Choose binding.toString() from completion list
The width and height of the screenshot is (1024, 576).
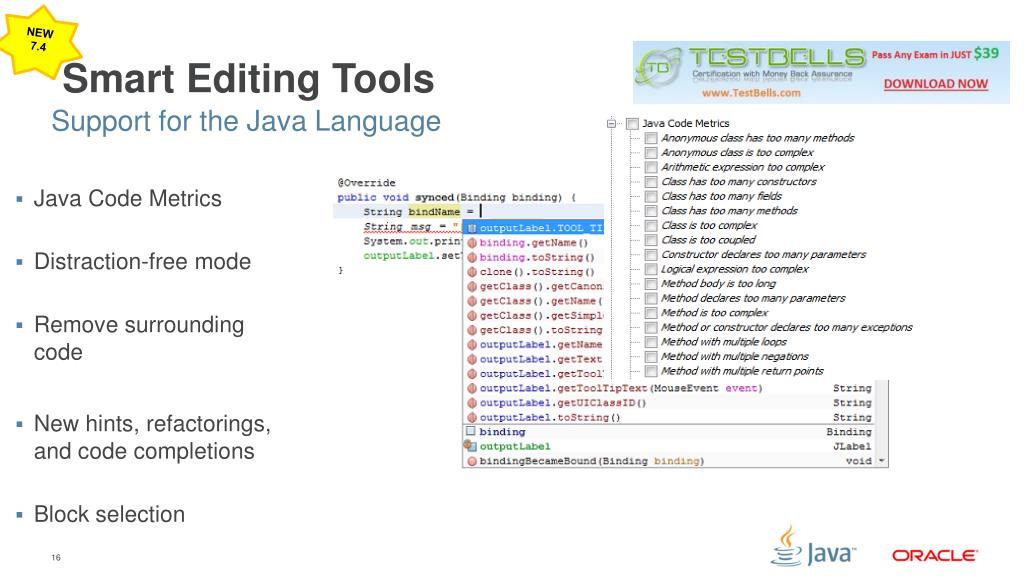coord(537,257)
